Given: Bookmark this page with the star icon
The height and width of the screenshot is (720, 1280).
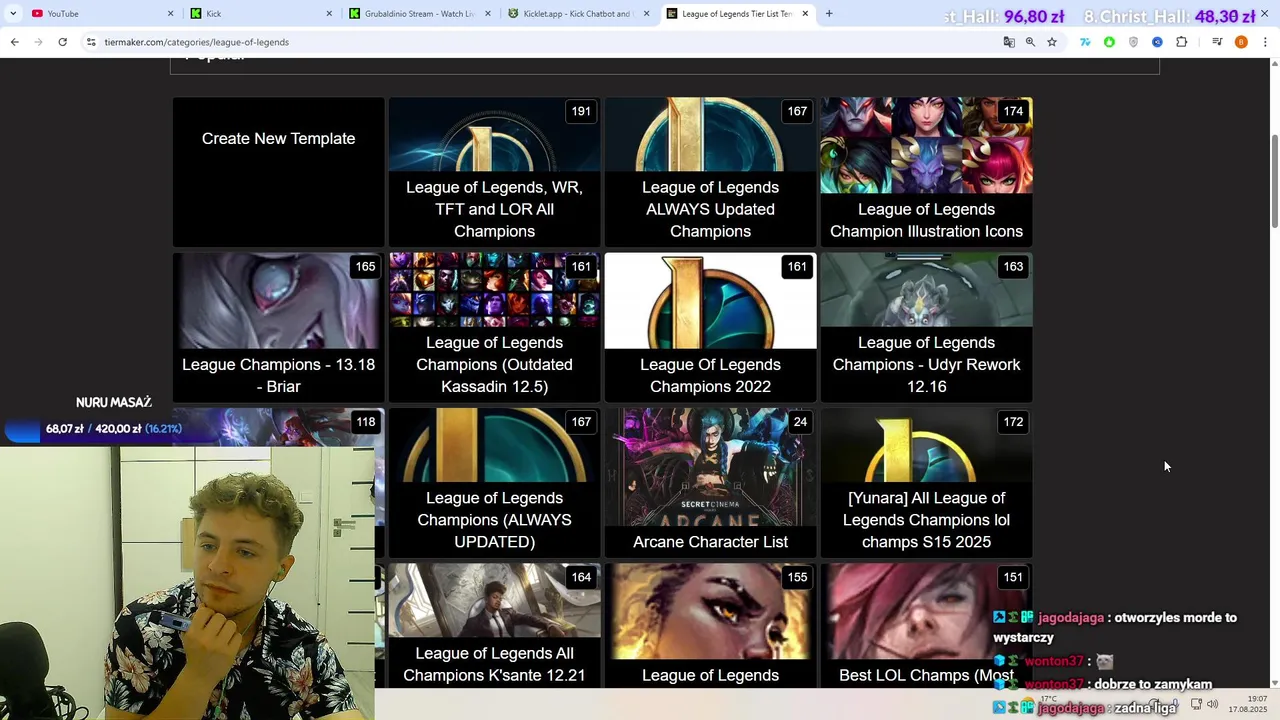Looking at the screenshot, I should coord(1052,42).
